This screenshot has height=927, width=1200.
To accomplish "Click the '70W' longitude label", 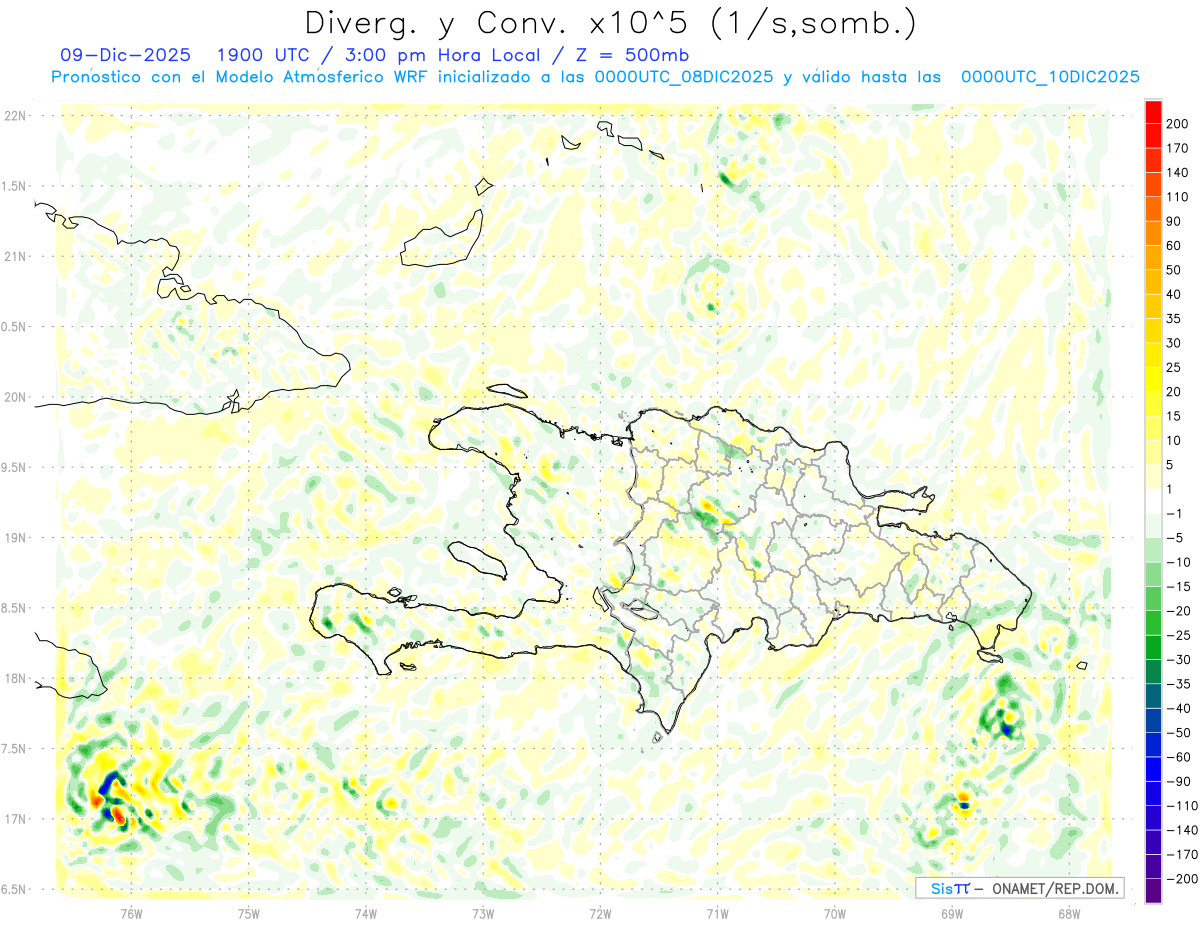I will [835, 912].
